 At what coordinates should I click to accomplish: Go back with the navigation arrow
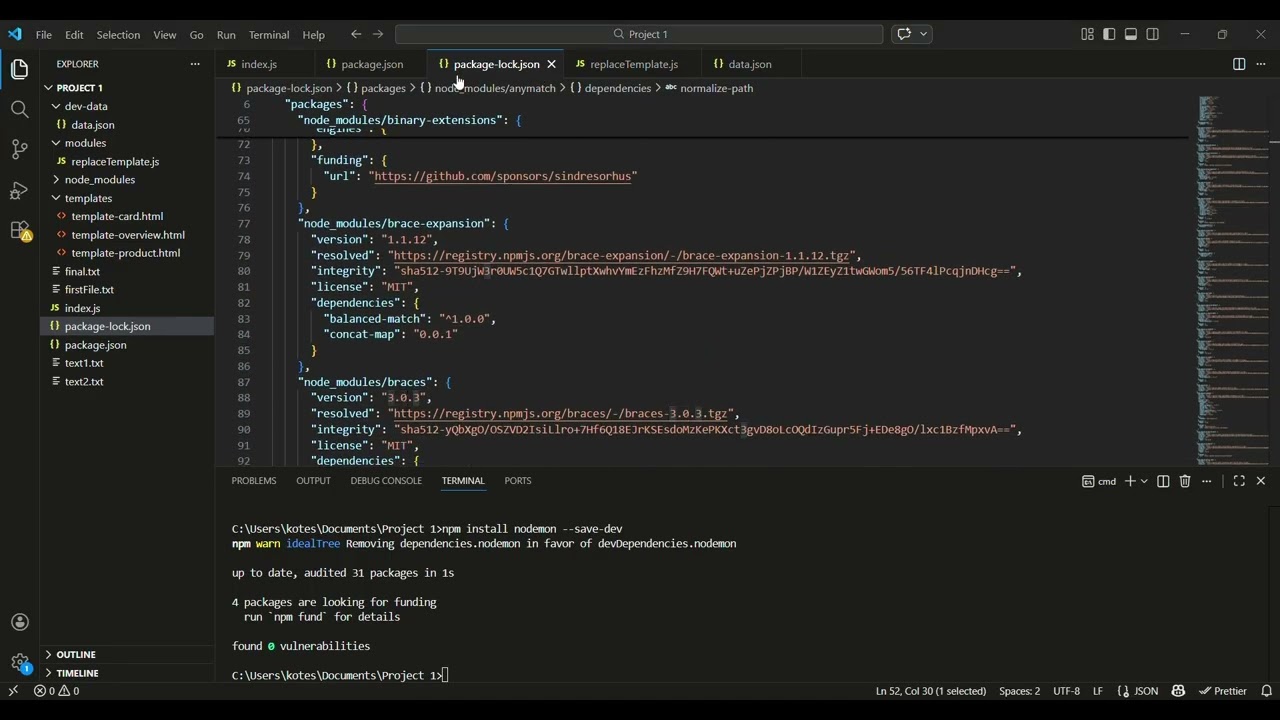[356, 34]
